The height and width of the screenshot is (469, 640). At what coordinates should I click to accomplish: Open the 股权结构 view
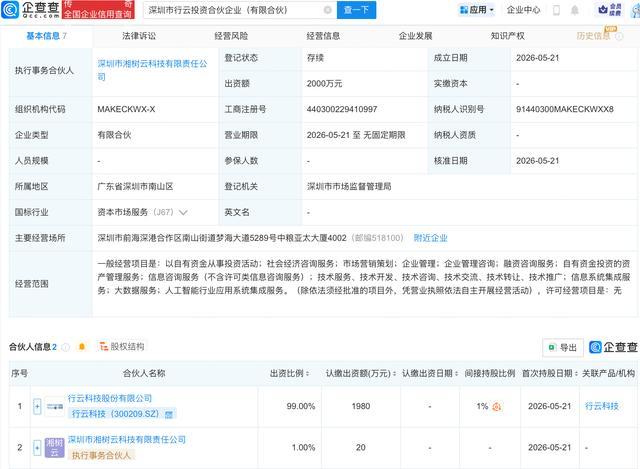[122, 347]
